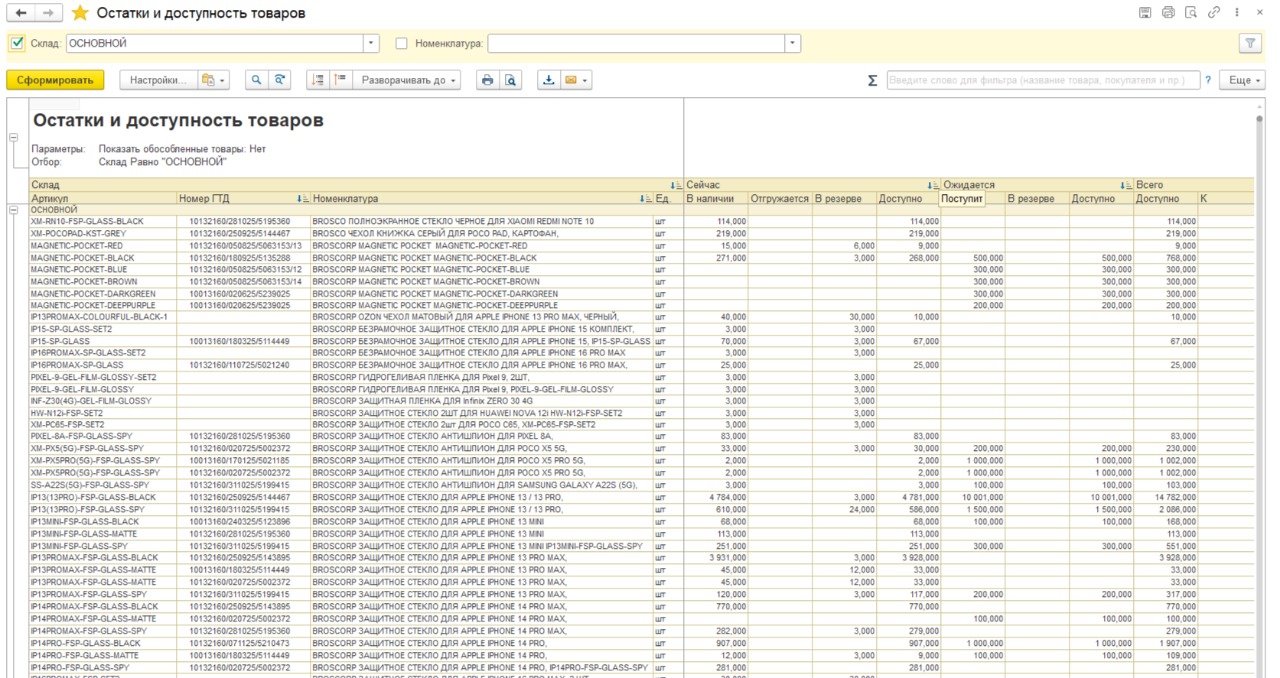Click the back navigation arrow
Image resolution: width=1280 pixels, height=678 pixels.
tap(20, 13)
